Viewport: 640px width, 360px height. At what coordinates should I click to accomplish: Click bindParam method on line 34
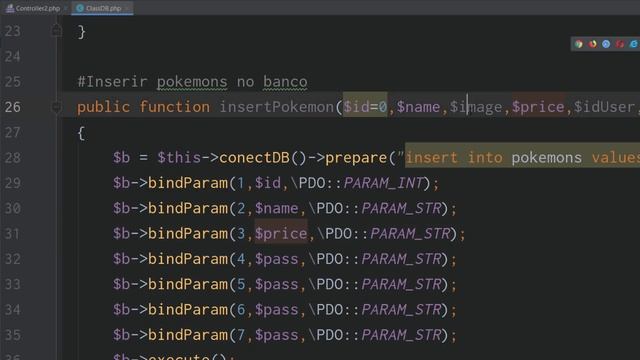[188, 310]
